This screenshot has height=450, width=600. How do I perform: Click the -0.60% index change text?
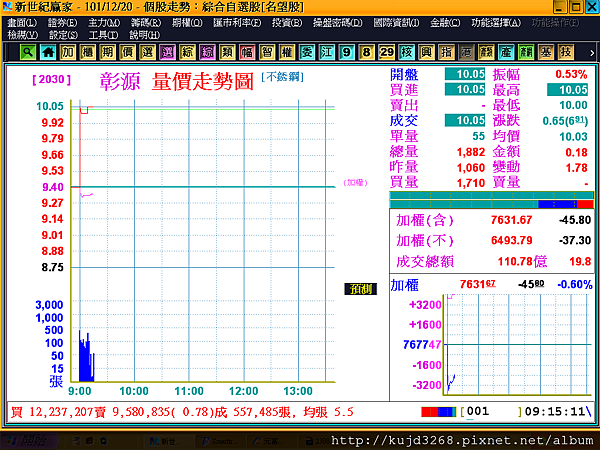[x=575, y=284]
